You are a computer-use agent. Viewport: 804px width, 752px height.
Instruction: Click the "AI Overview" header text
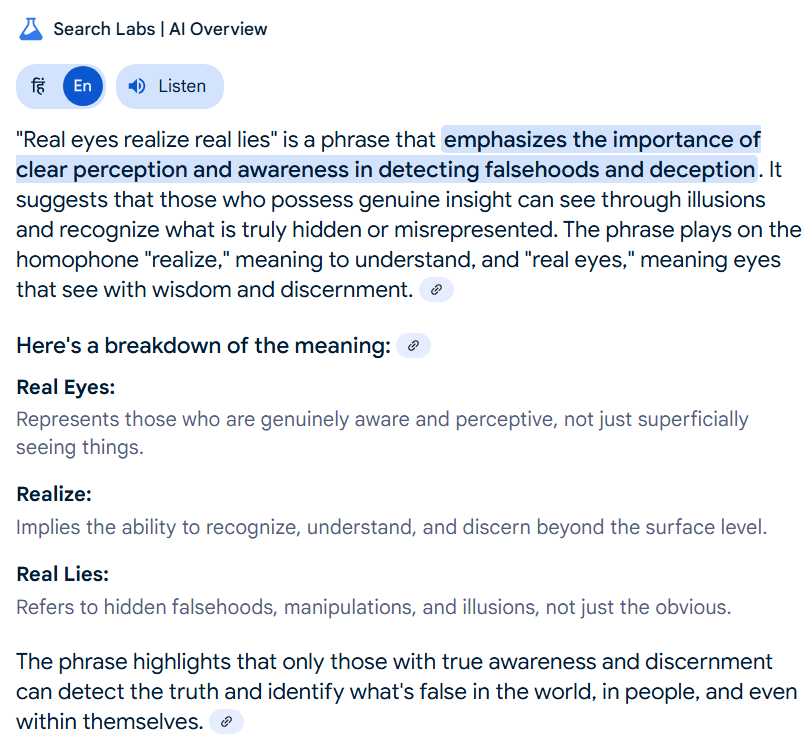[218, 29]
